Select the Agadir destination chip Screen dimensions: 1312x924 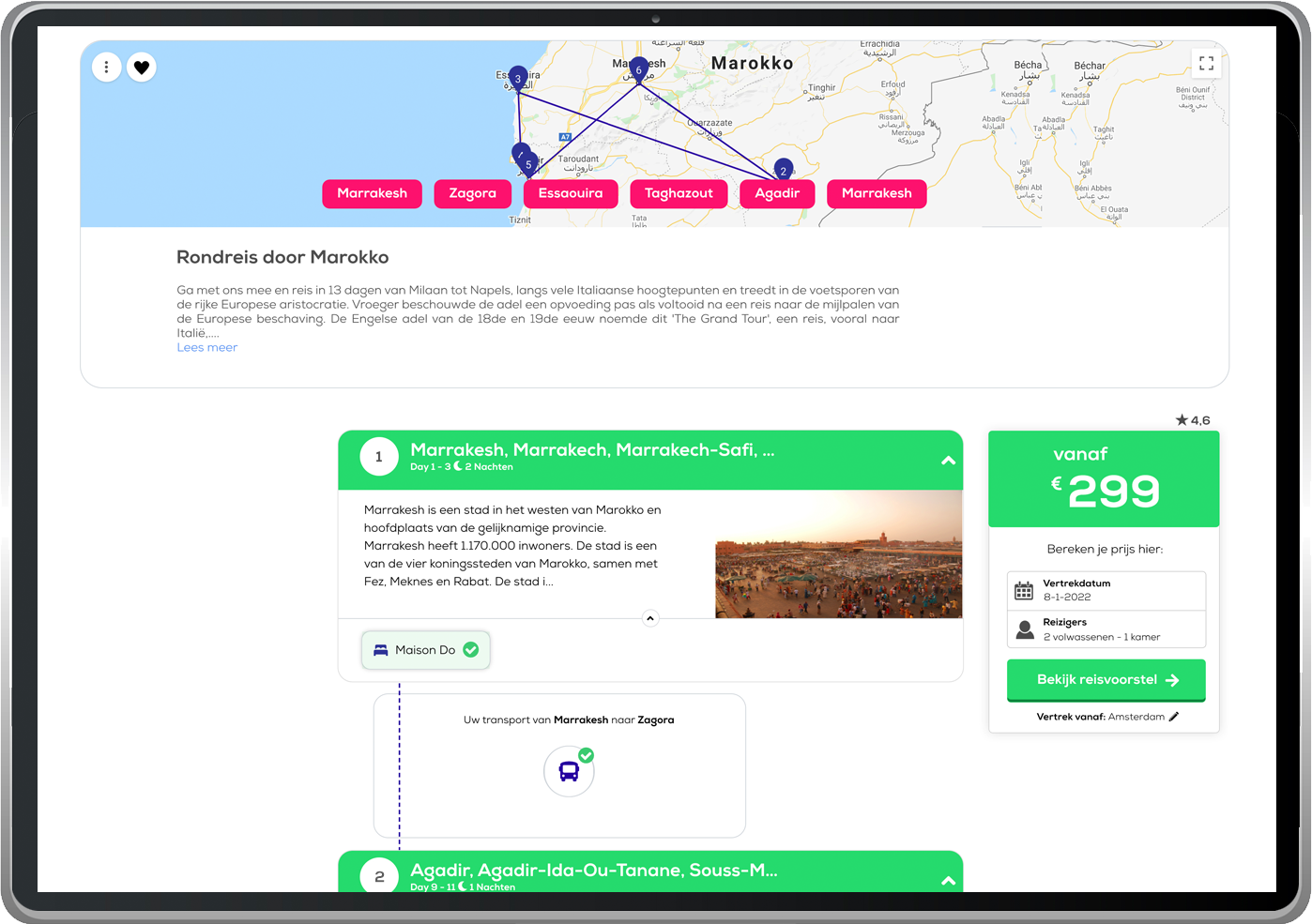coord(777,193)
